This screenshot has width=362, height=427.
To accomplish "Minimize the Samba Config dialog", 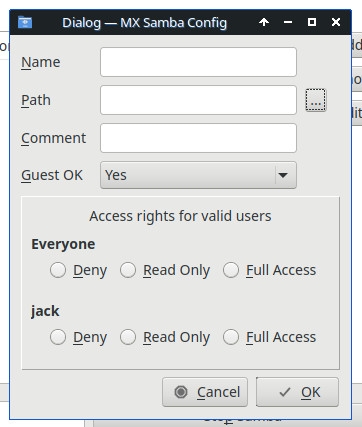I will click(288, 22).
